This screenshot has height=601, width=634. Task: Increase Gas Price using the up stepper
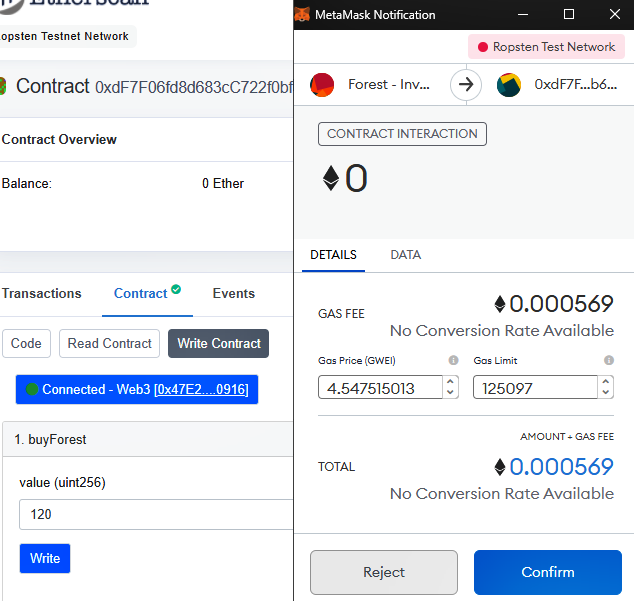point(450,381)
